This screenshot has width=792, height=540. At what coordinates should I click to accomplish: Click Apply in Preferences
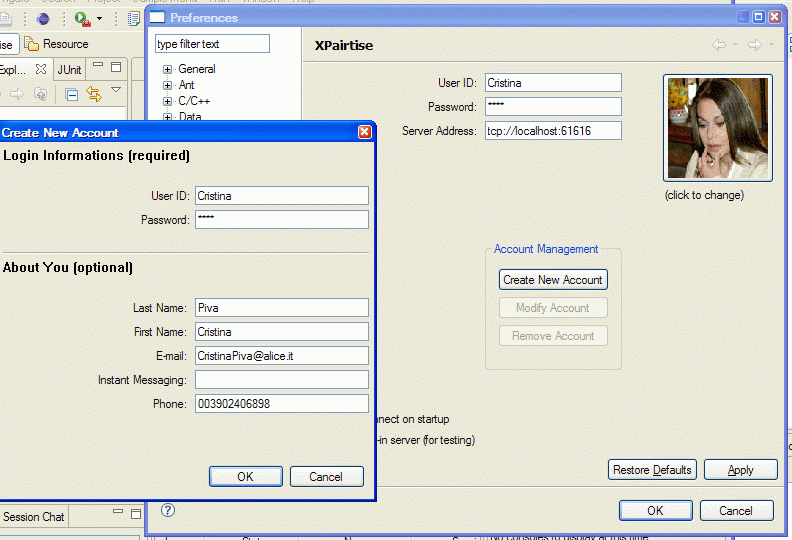pyautogui.click(x=741, y=470)
